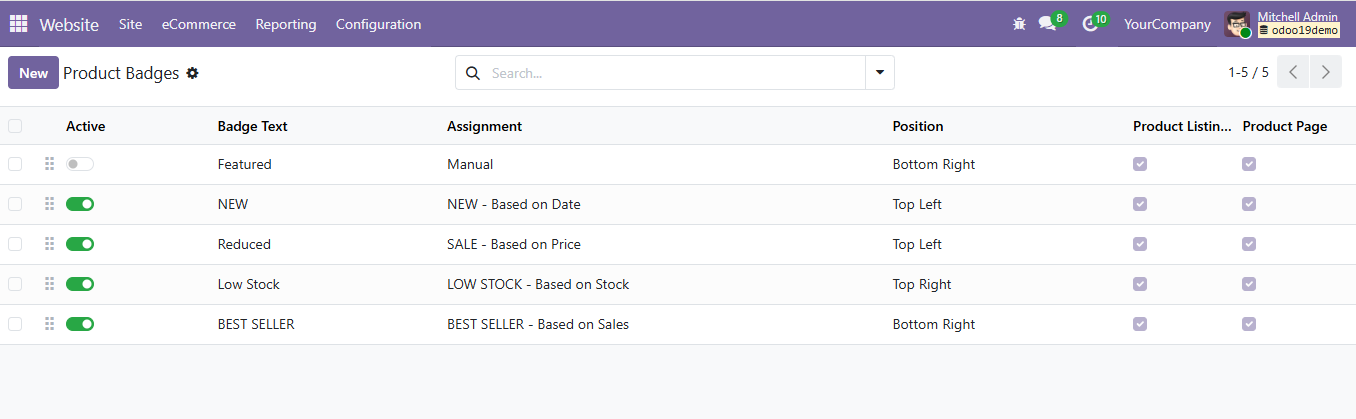Toggle Product Listing checkbox for NEW
This screenshot has width=1356, height=419.
[1140, 204]
